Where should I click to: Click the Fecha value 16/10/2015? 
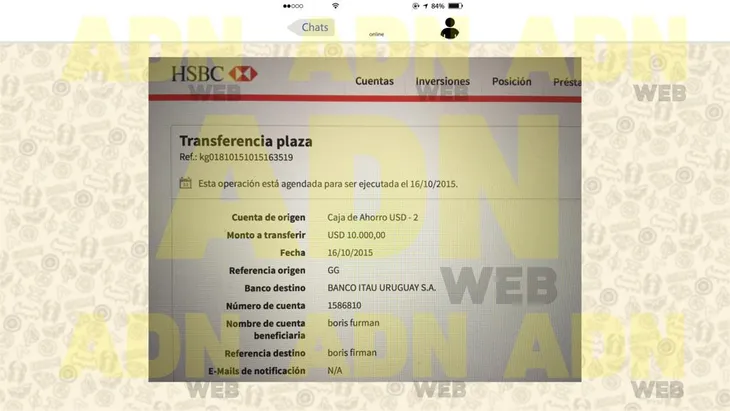tap(350, 253)
